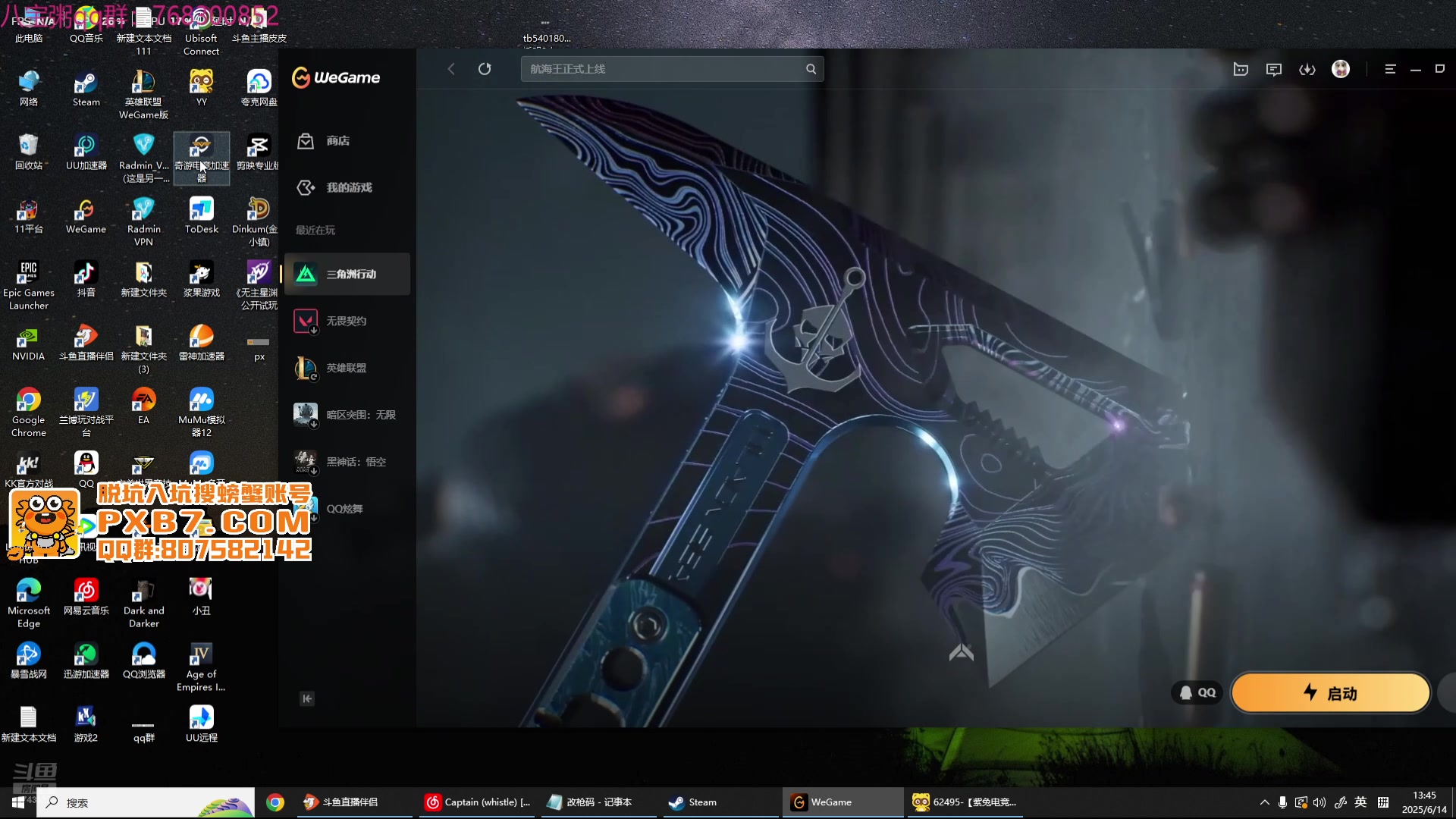Open the taskbar clock and date
The height and width of the screenshot is (819, 1456).
(1424, 802)
